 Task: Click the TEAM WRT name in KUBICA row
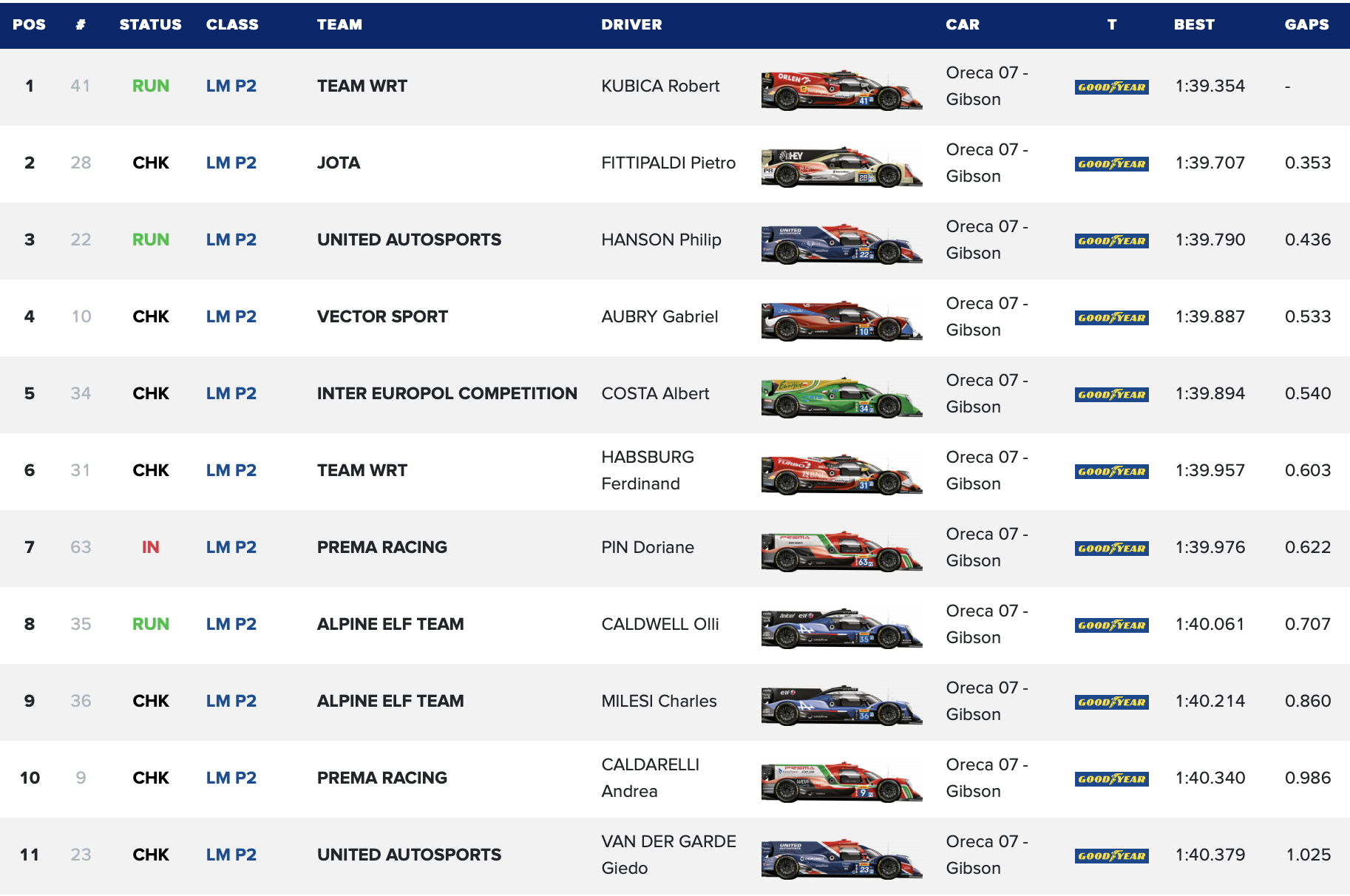[362, 86]
